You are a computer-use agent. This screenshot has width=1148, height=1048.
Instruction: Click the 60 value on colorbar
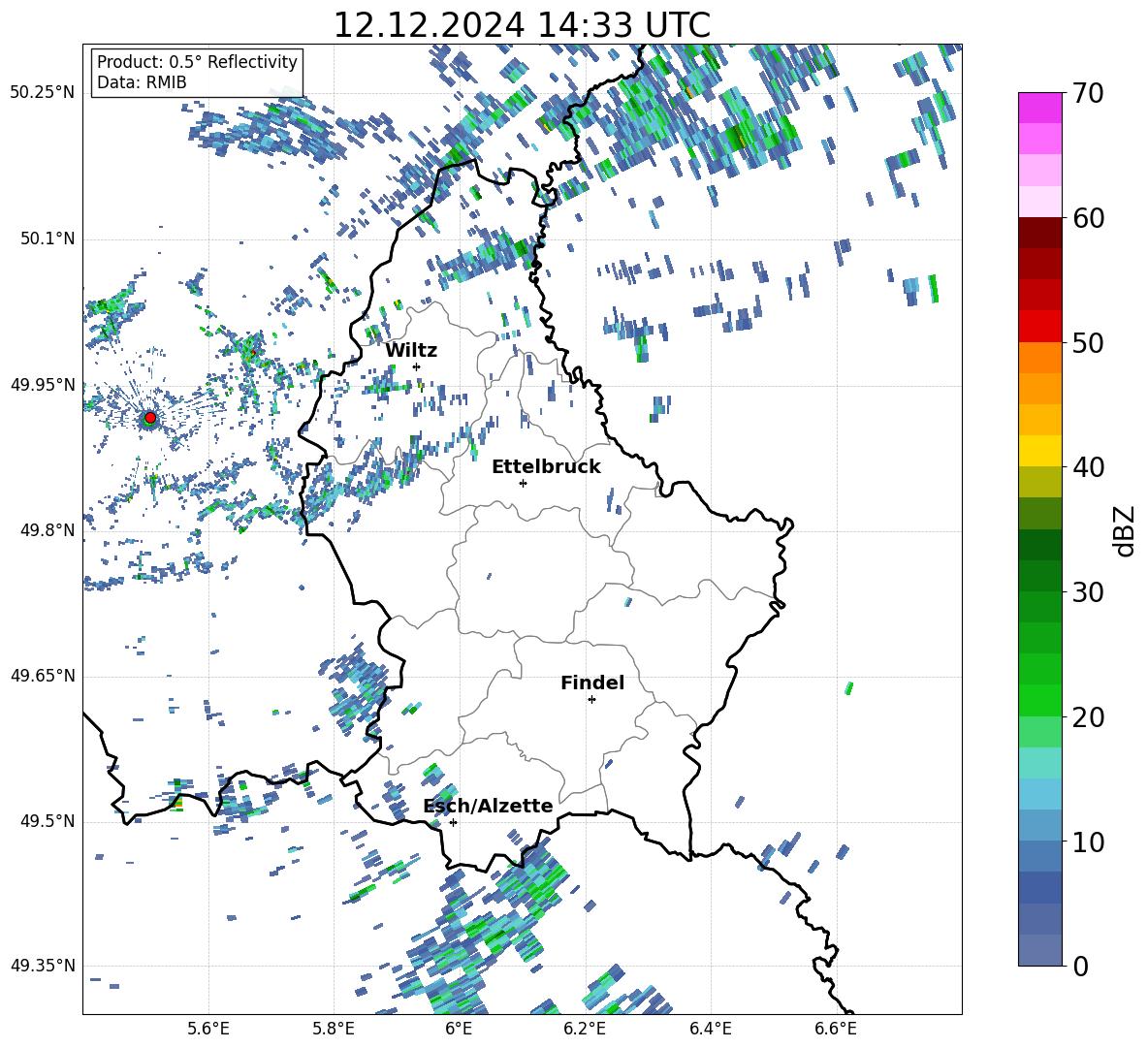[x=1087, y=218]
